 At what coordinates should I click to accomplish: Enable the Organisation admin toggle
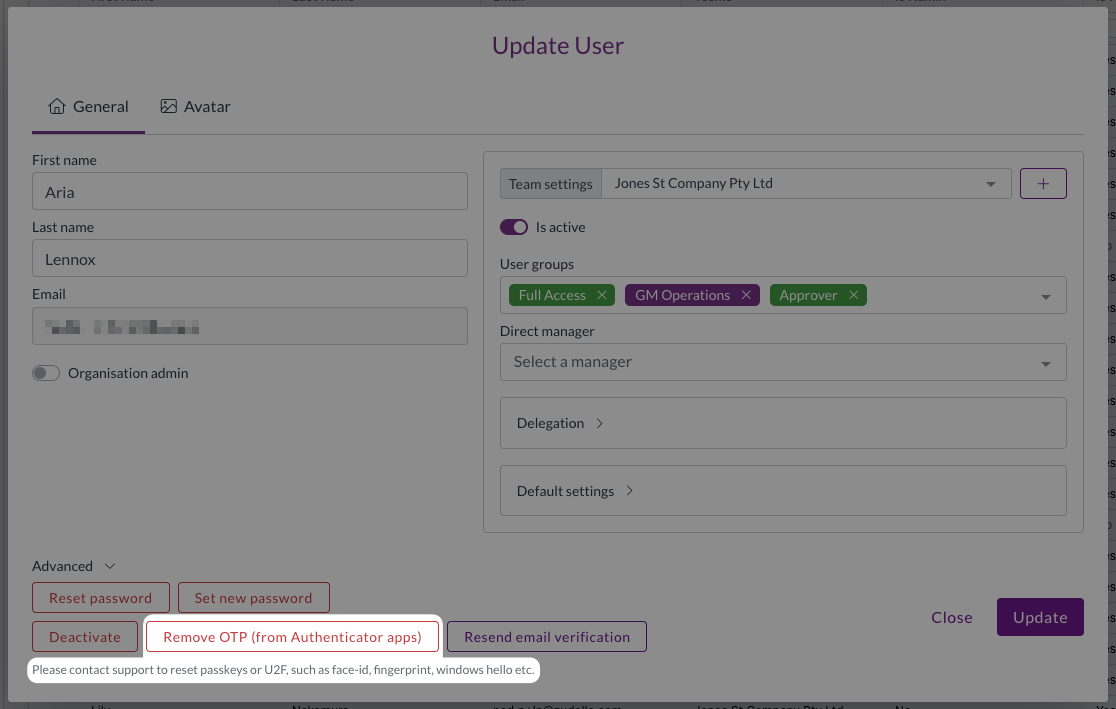(46, 373)
